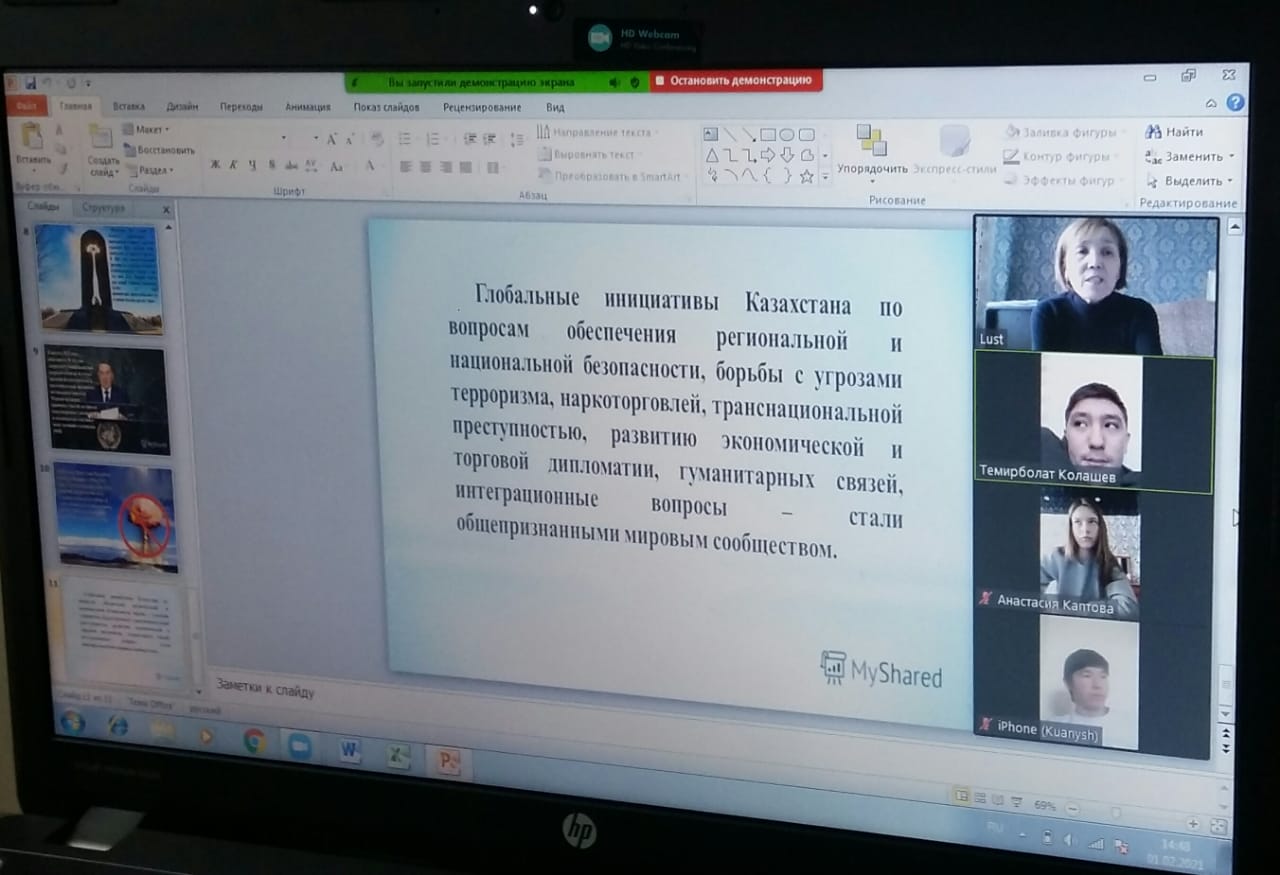The image size is (1280, 875).
Task: Click Найти to find text
Action: coord(1174,132)
